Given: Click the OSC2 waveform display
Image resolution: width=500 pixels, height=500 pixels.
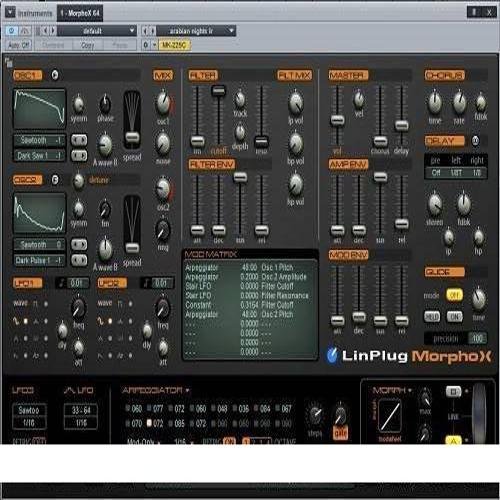Looking at the screenshot, I should coord(39,213).
